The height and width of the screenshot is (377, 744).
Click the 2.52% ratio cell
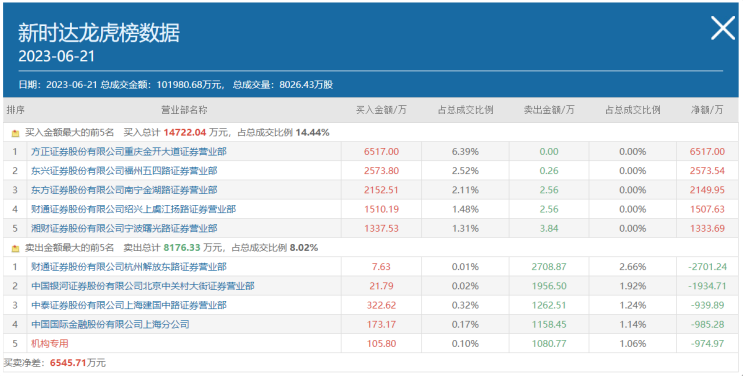465,171
